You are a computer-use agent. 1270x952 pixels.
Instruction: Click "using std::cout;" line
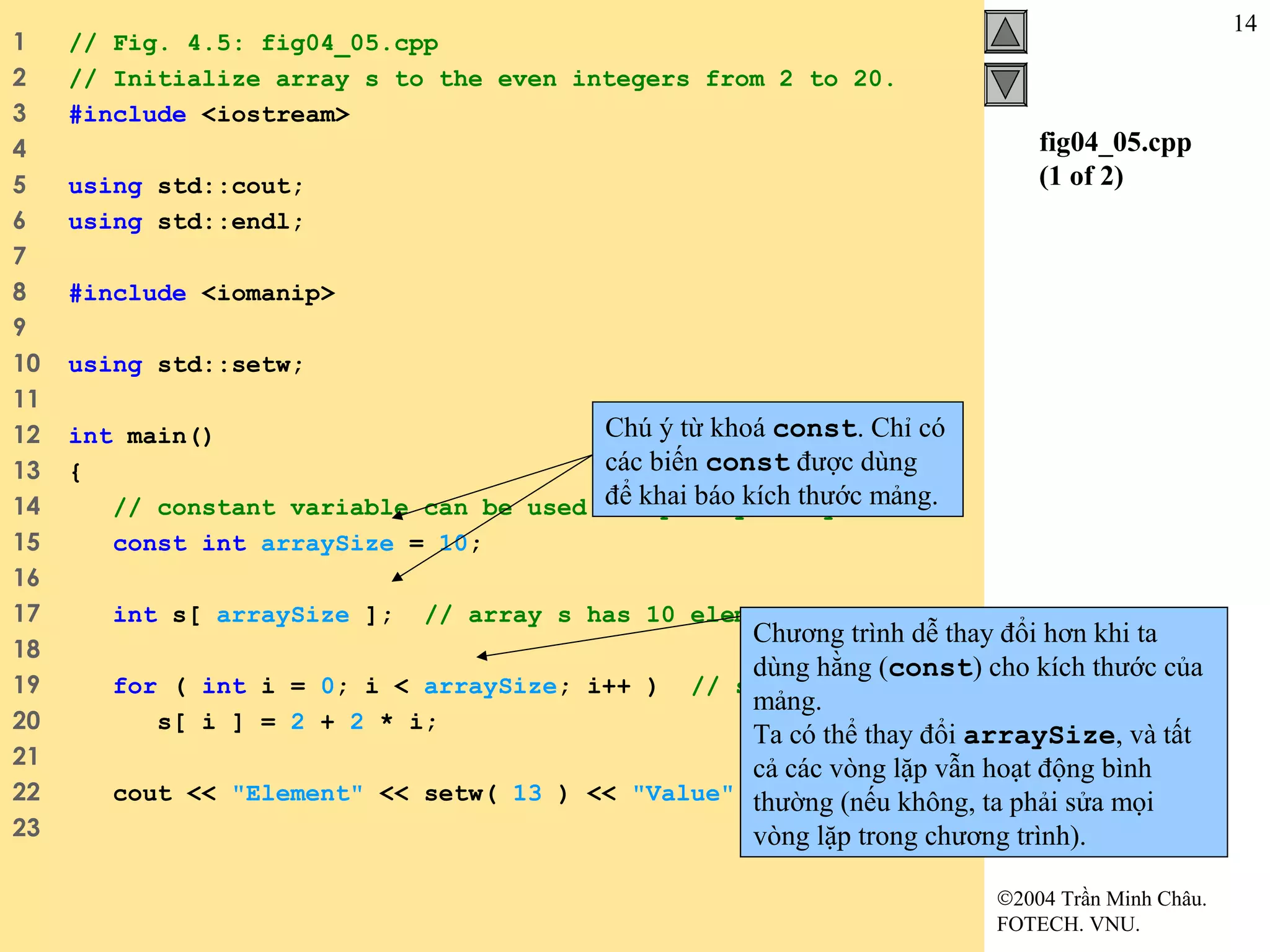tap(185, 187)
